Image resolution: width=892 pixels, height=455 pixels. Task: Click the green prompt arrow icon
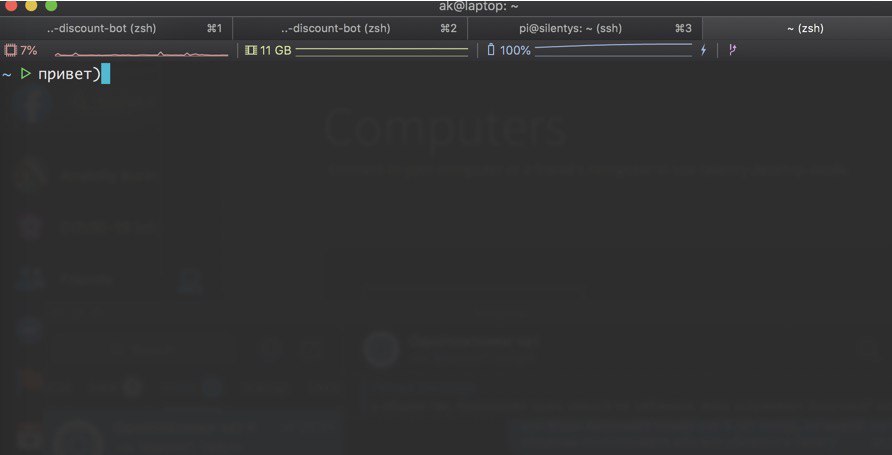click(x=25, y=74)
